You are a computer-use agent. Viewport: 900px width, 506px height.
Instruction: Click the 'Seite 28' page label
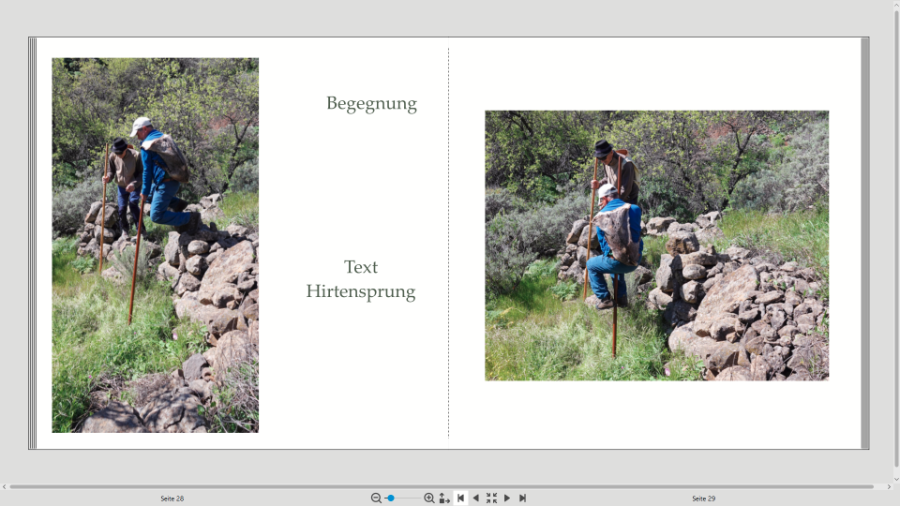[x=172, y=499]
